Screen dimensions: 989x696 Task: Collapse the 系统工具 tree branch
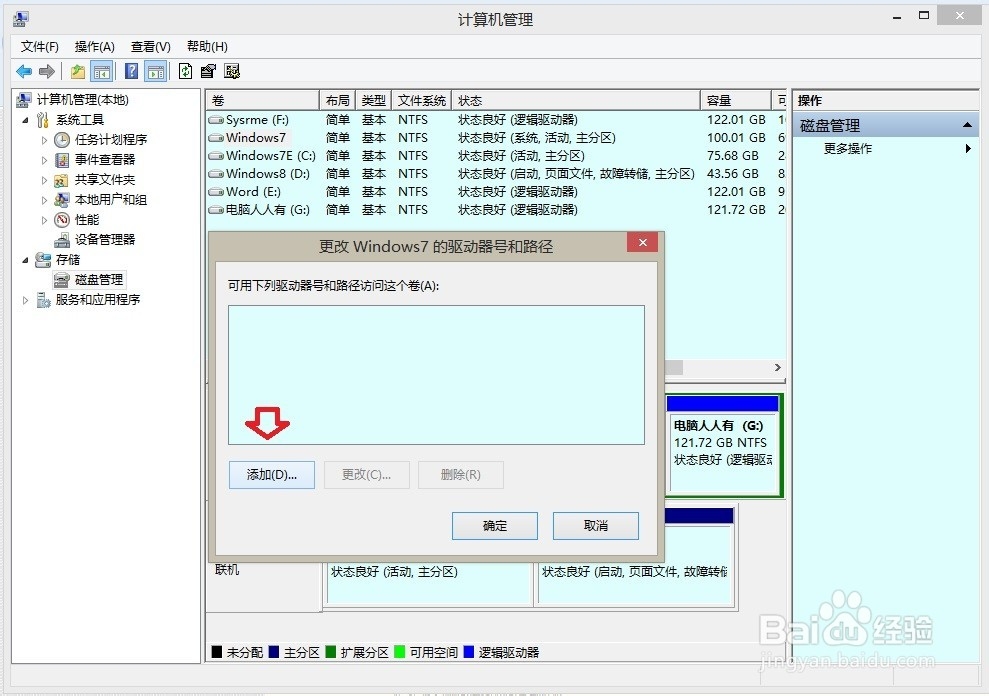click(26, 120)
